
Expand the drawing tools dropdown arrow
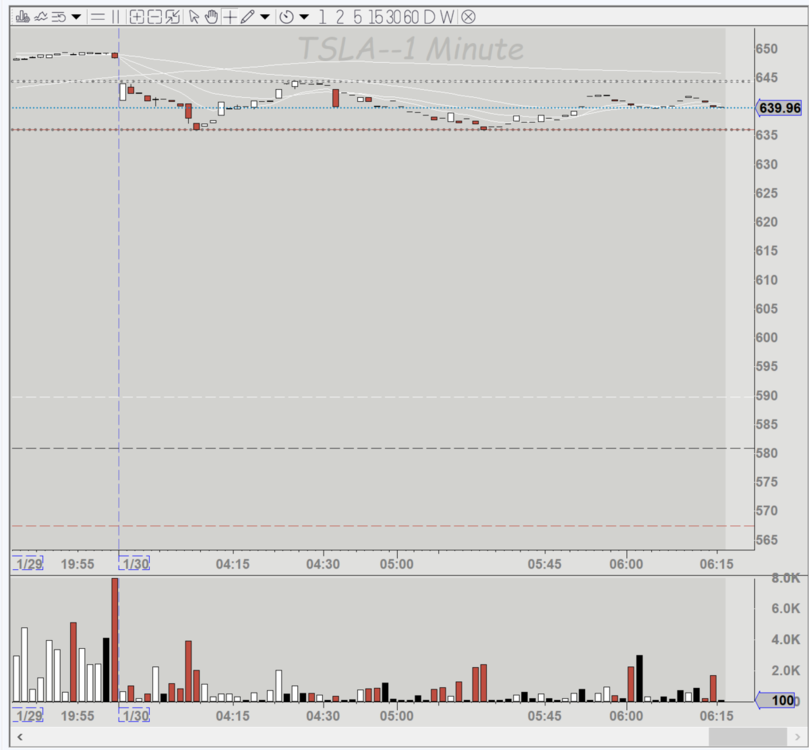[264, 17]
